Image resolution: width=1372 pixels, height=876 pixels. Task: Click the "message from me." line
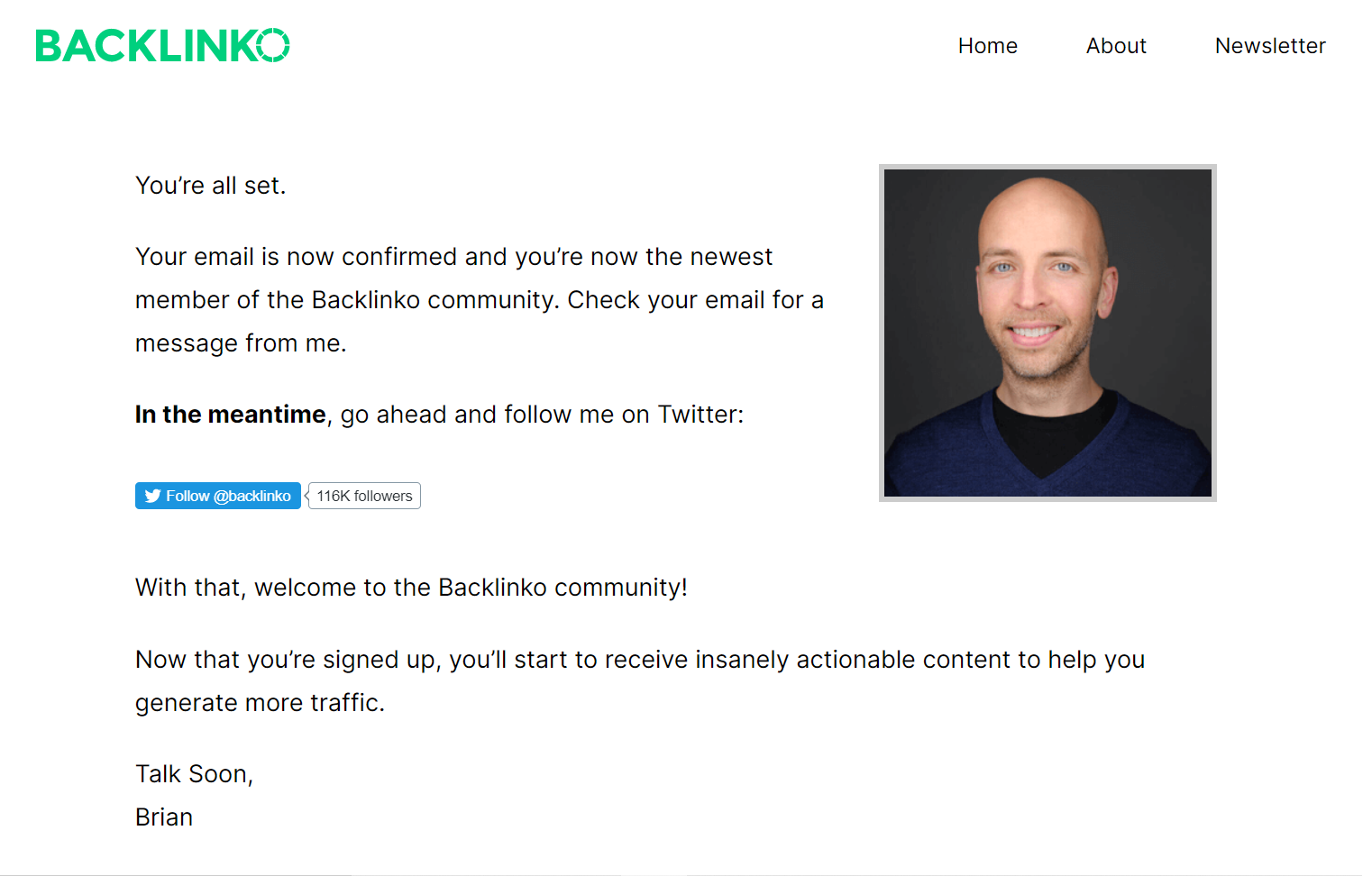pyautogui.click(x=241, y=343)
